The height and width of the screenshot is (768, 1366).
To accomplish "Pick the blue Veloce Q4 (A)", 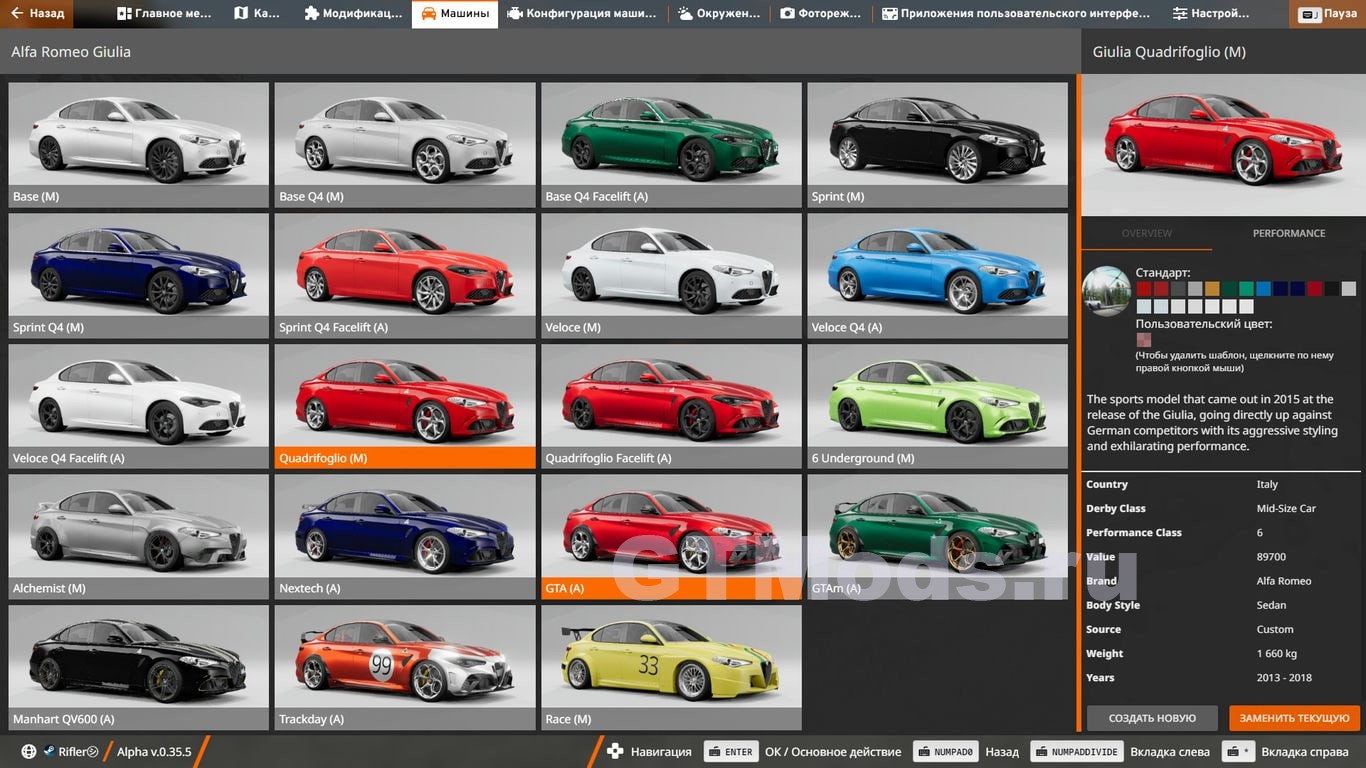I will tap(937, 275).
